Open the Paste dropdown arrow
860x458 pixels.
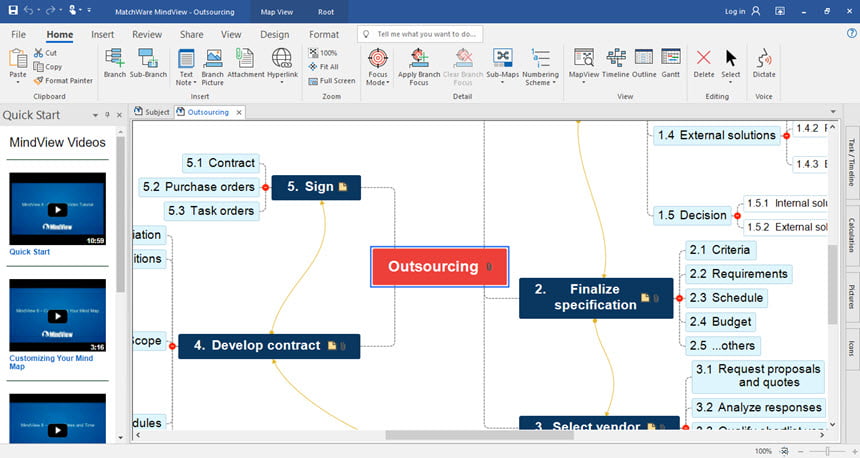[18, 82]
